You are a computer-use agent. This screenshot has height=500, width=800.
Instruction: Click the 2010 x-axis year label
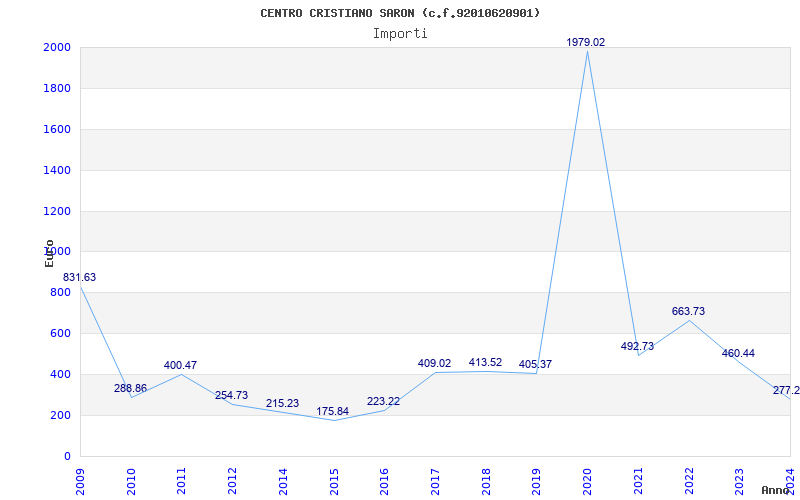coord(131,481)
